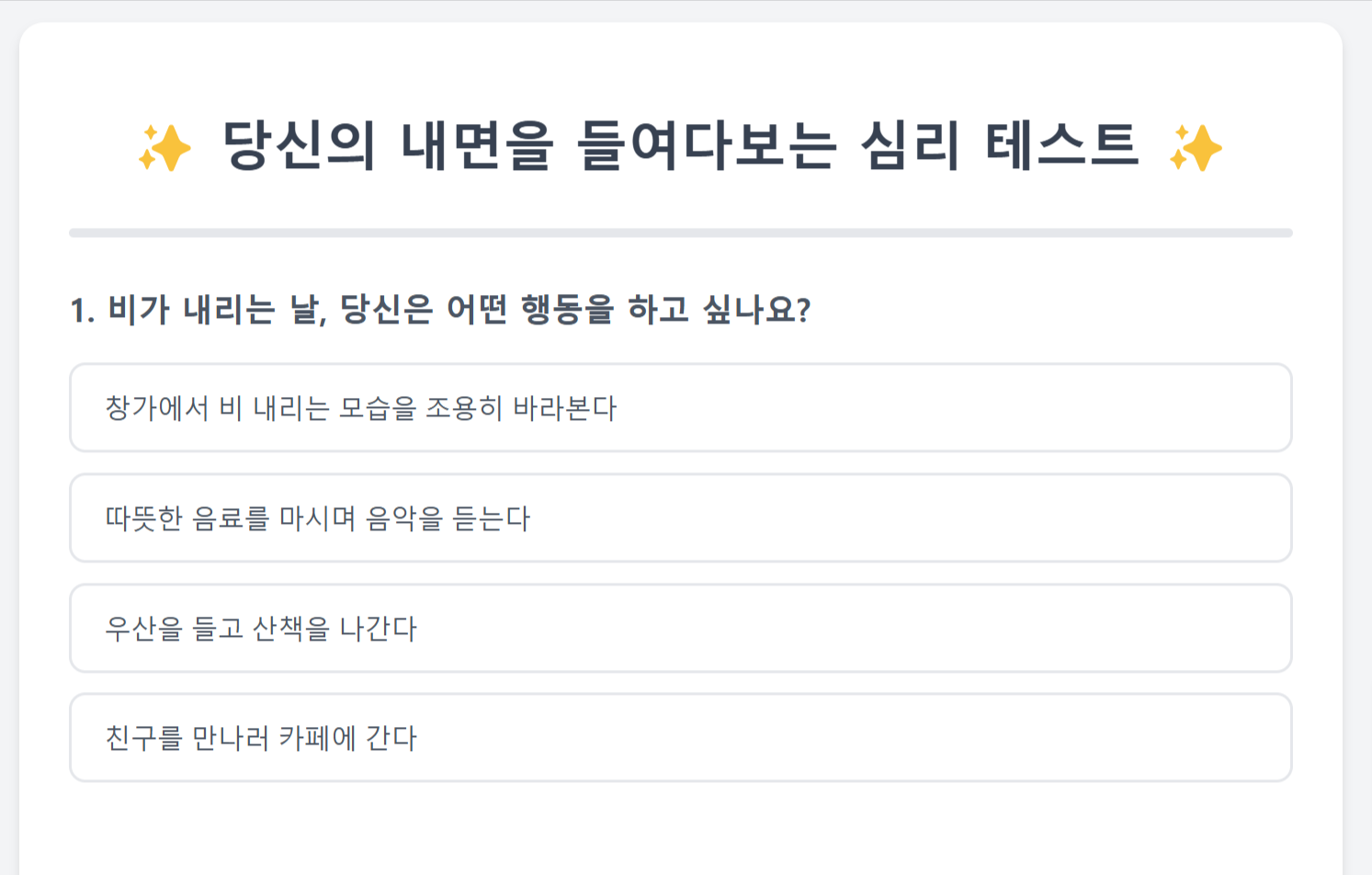The height and width of the screenshot is (875, 1372).
Task: Click the sparkle emoji left of the title
Action: (164, 148)
